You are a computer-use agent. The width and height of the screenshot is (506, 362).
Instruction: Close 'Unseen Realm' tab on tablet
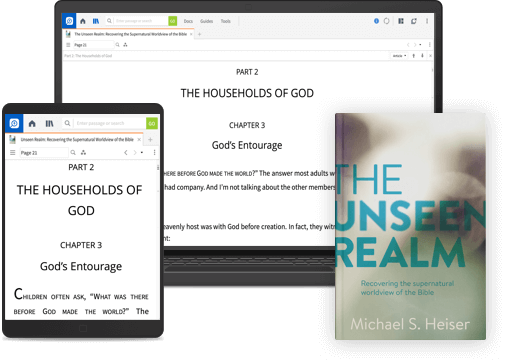pos(139,139)
